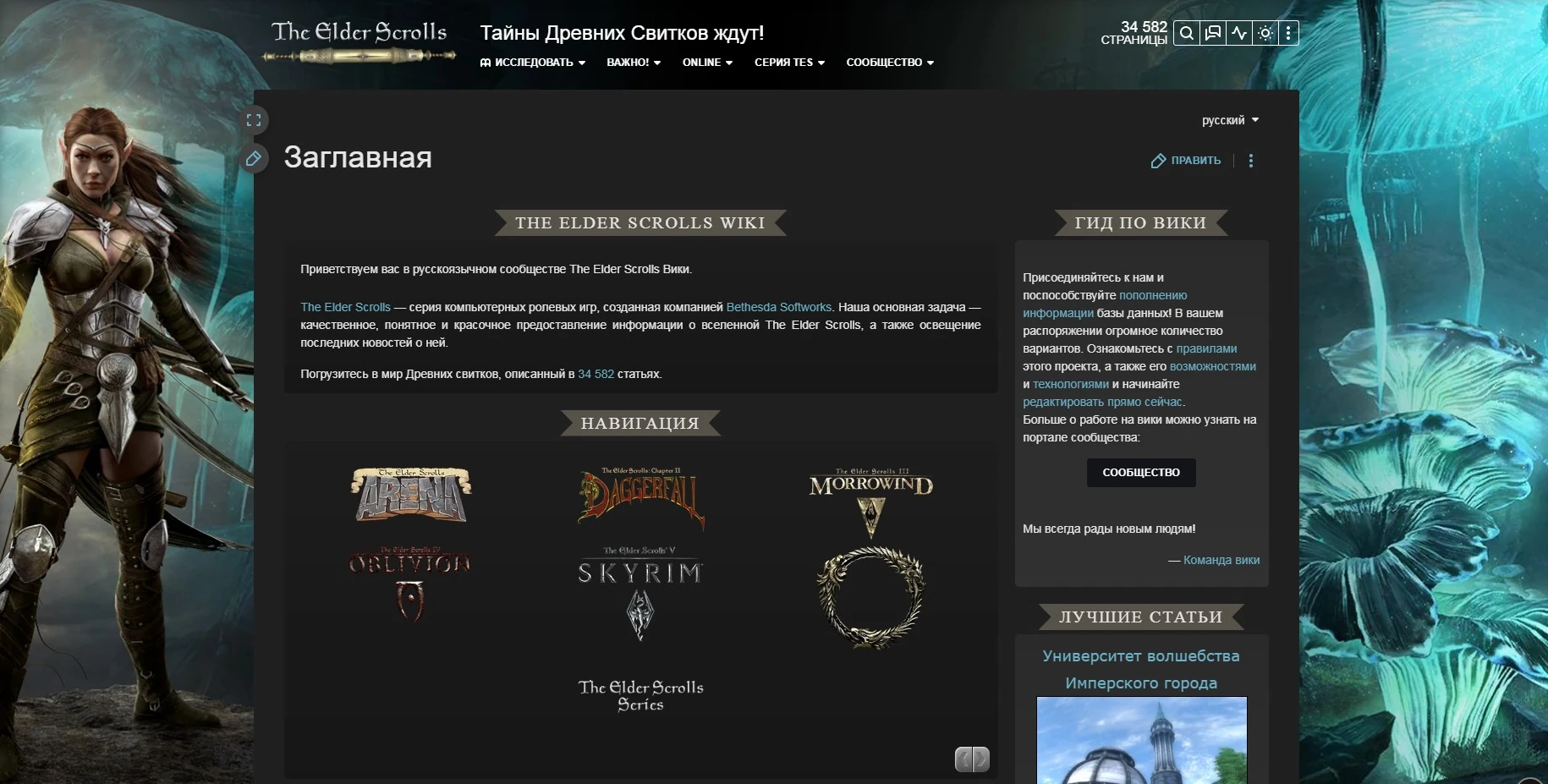Open the Arena game logo
1548x784 pixels.
pyautogui.click(x=411, y=495)
